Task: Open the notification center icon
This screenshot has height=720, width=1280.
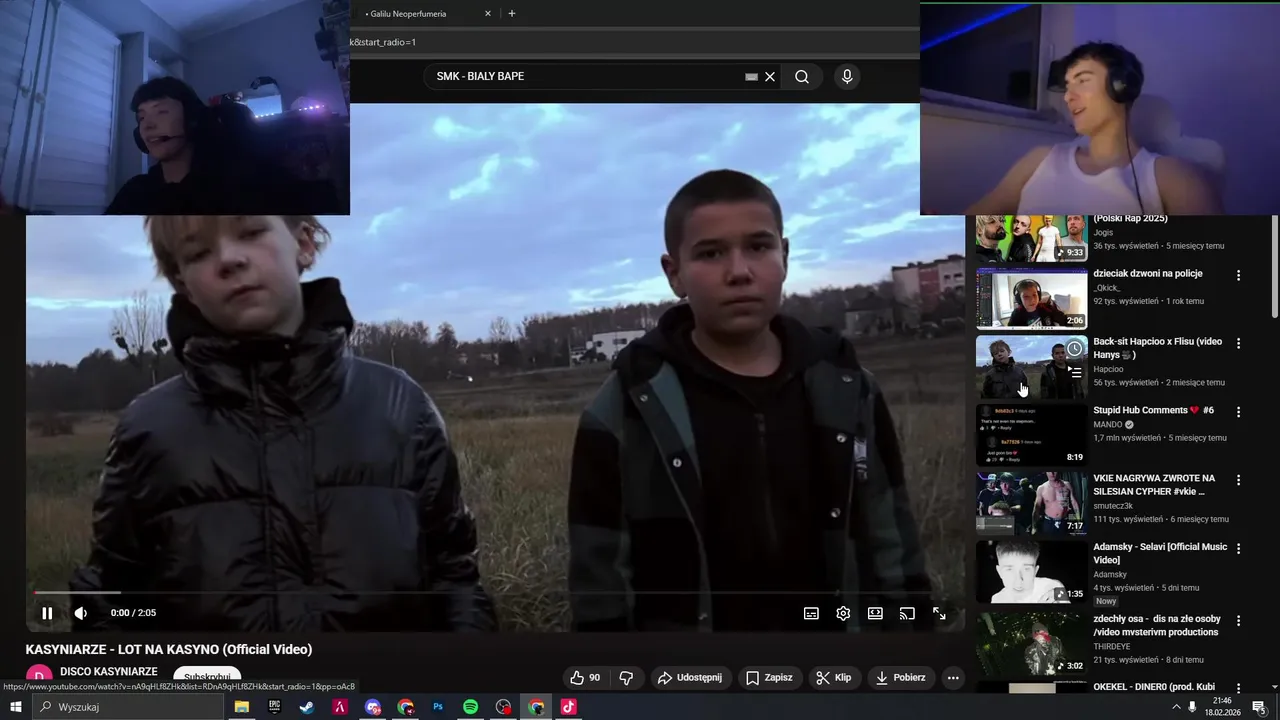Action: [1259, 707]
